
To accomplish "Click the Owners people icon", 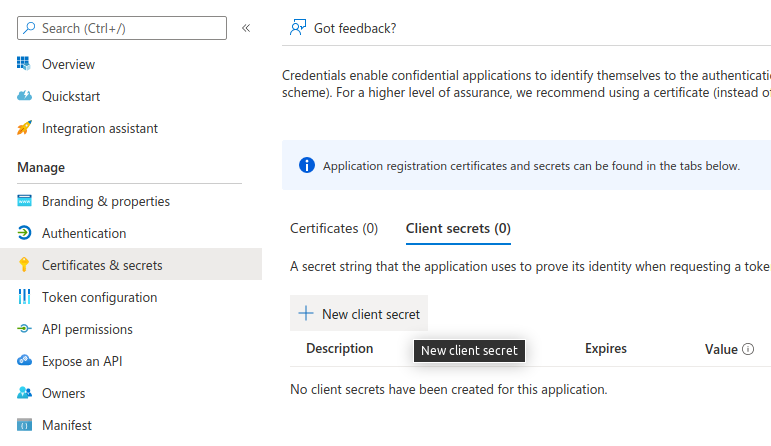I will tap(24, 393).
